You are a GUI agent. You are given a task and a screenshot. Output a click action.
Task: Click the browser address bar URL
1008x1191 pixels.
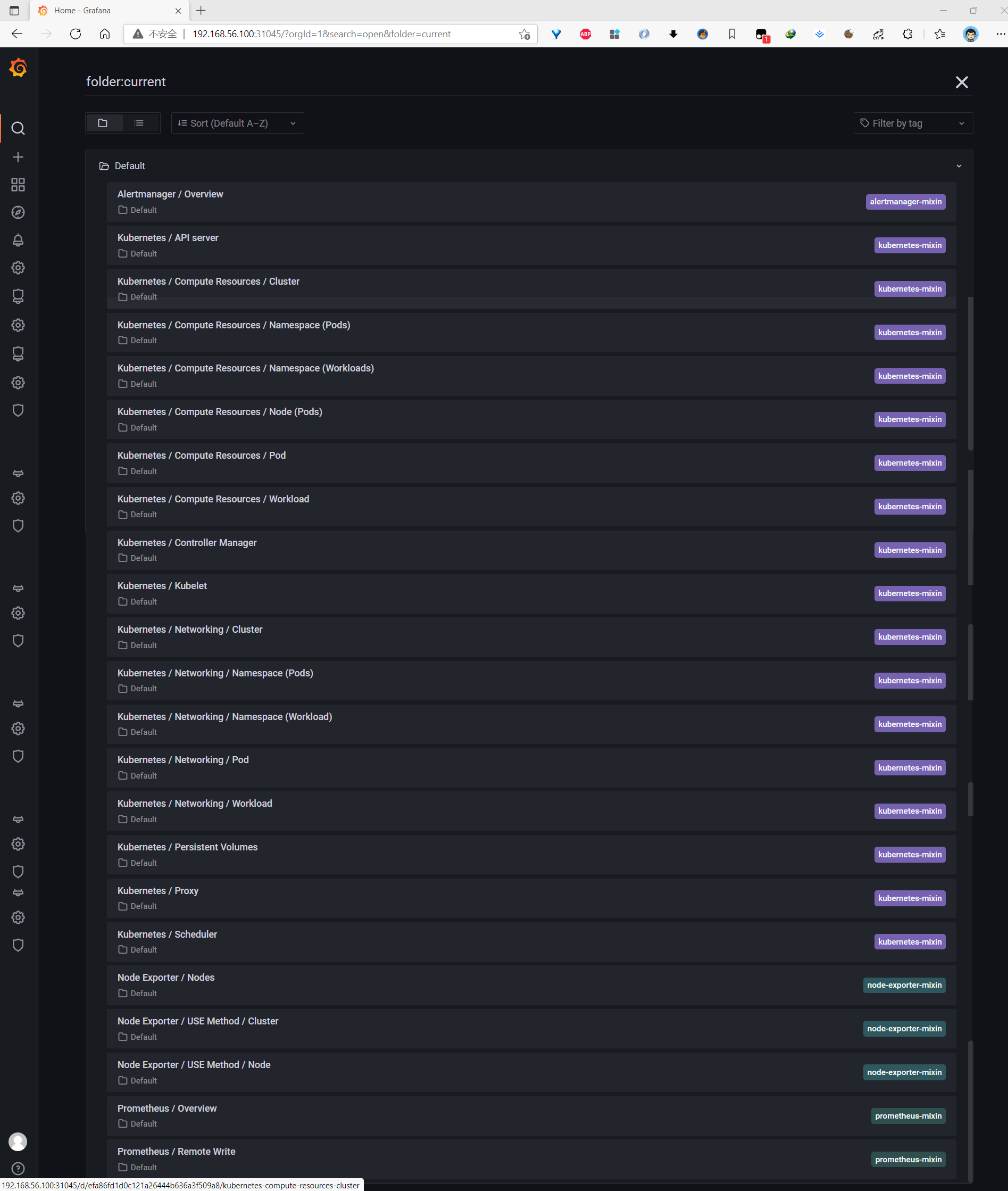(322, 34)
